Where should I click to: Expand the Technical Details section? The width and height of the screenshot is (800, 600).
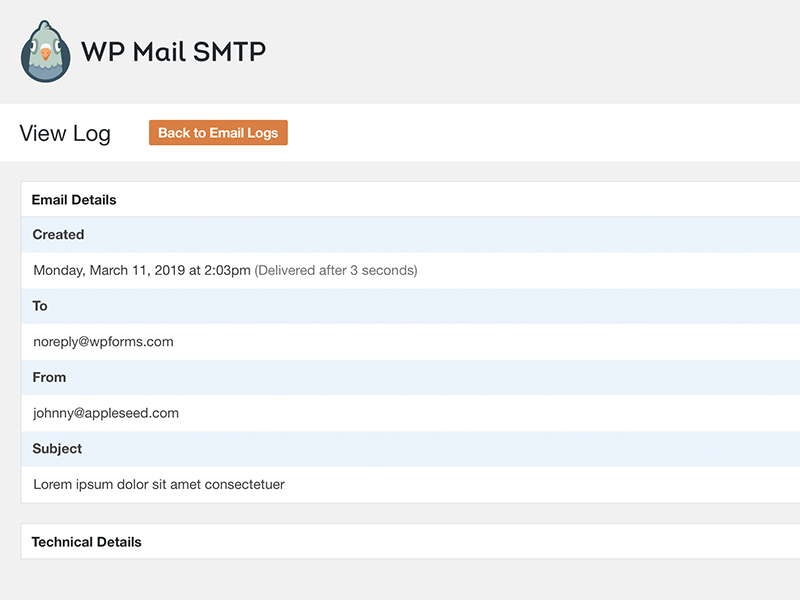tap(87, 542)
